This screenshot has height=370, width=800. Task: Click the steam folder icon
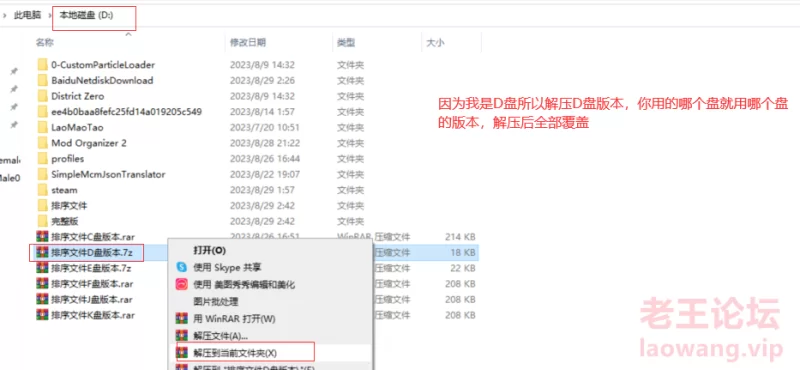point(42,190)
